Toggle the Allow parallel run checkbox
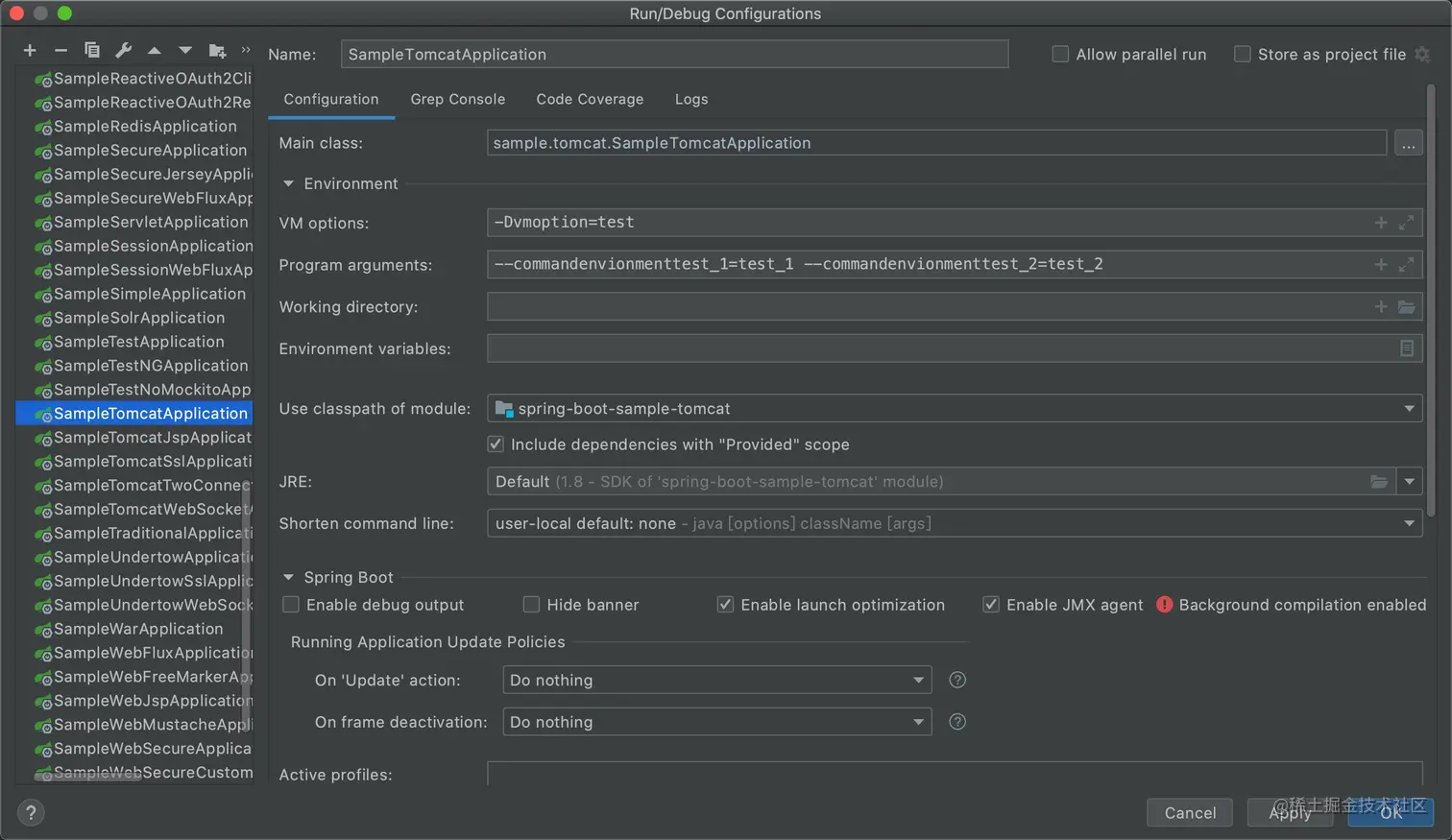 click(x=1060, y=55)
